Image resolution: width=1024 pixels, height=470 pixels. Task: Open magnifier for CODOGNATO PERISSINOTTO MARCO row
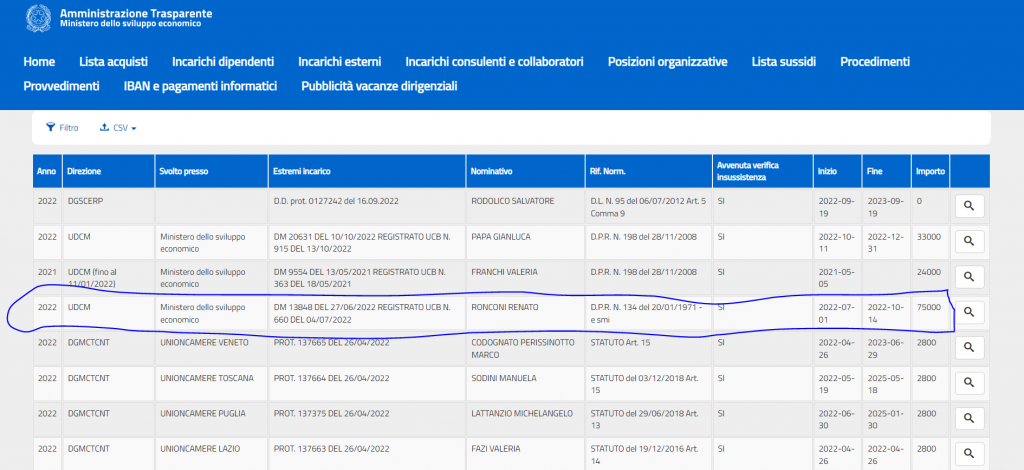pos(969,347)
